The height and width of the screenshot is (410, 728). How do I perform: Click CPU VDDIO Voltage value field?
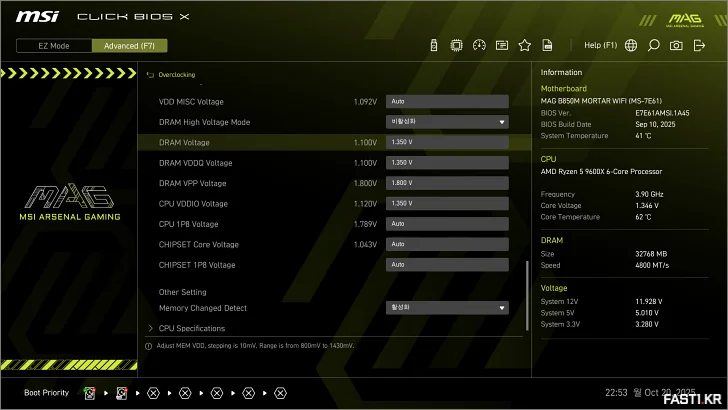447,203
